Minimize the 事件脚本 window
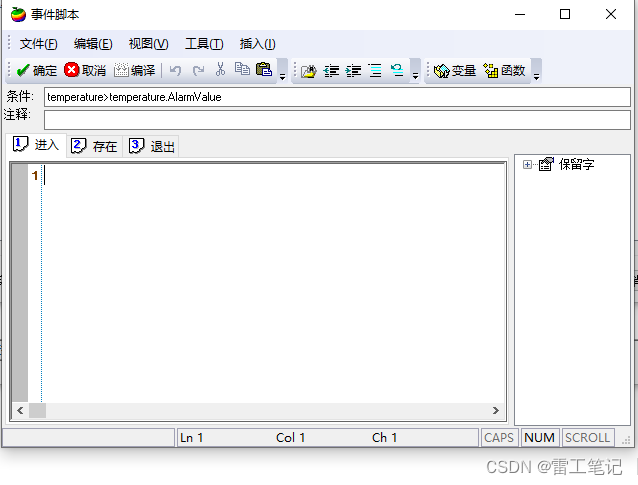Screen dimensions: 638x485 click(520, 14)
